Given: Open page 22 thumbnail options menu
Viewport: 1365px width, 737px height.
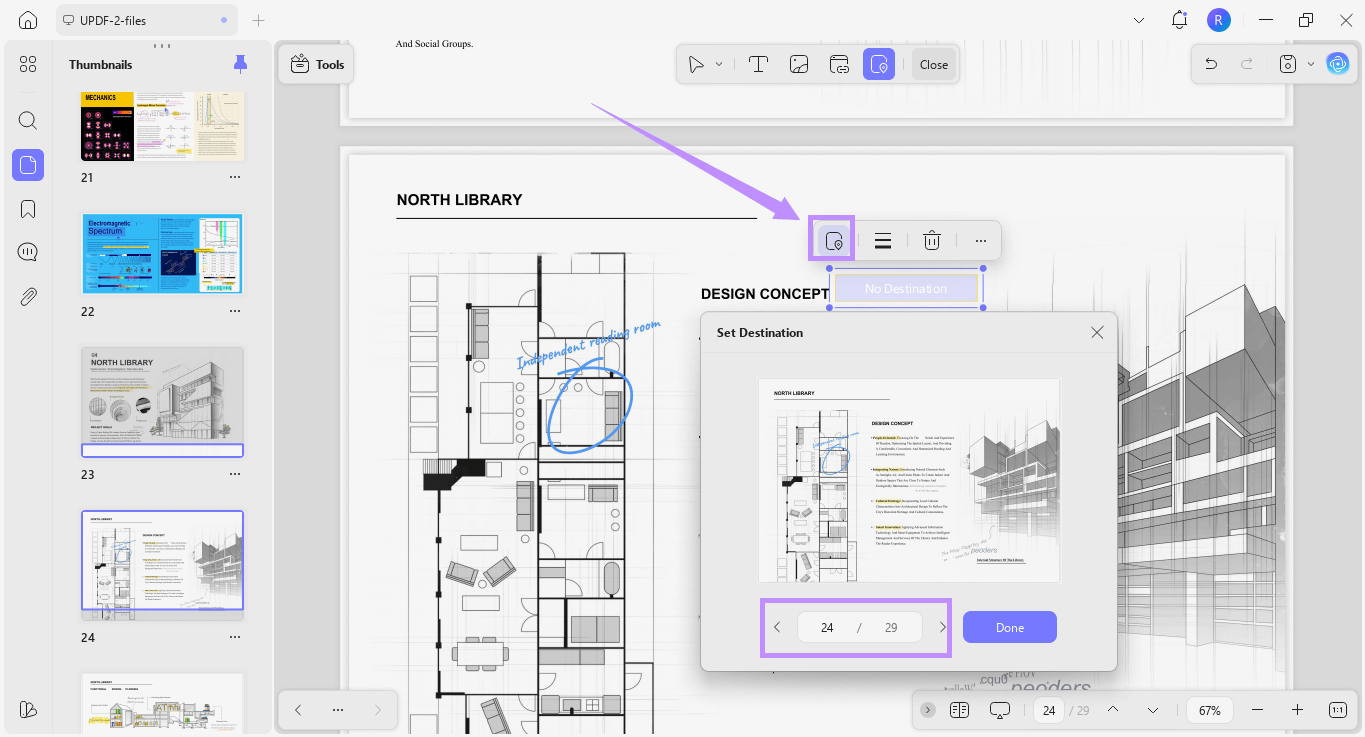Looking at the screenshot, I should coord(235,311).
